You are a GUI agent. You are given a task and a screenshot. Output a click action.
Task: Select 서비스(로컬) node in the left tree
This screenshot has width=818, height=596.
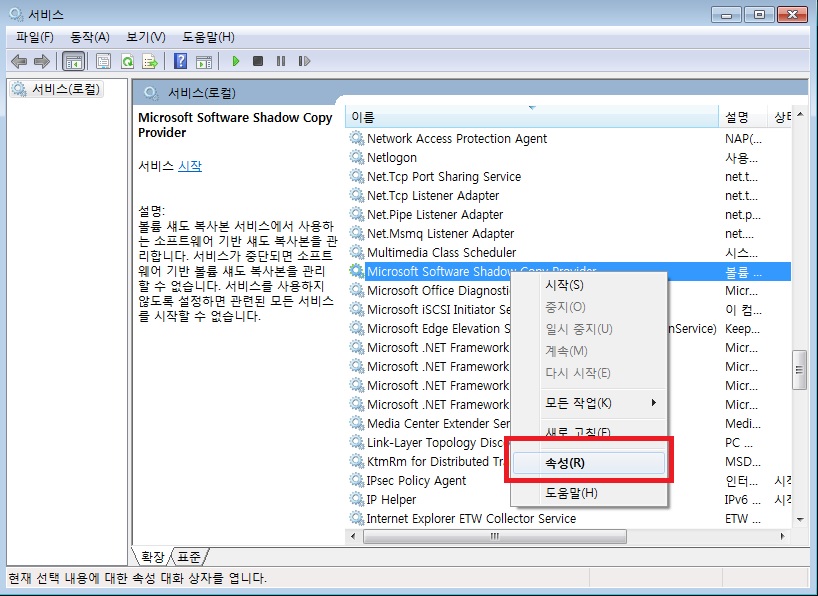point(56,89)
